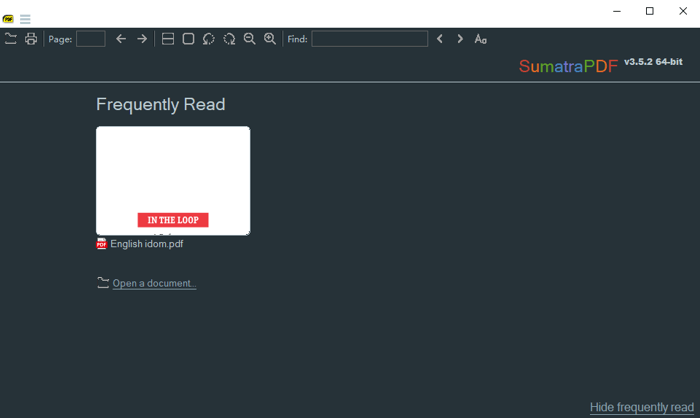Go to the next page arrow

pyautogui.click(x=142, y=39)
